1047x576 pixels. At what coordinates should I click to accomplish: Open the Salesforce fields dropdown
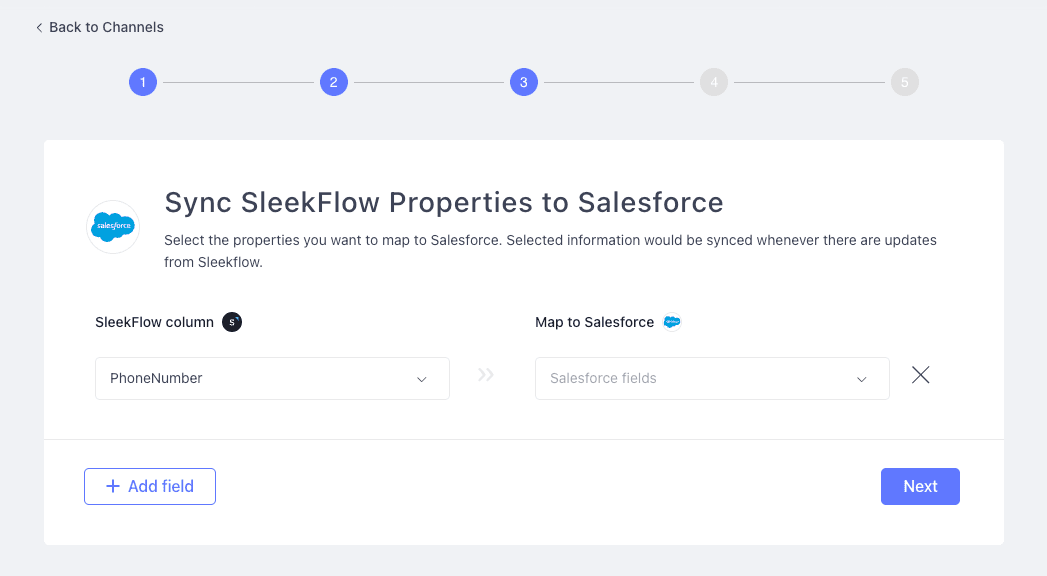coord(700,378)
